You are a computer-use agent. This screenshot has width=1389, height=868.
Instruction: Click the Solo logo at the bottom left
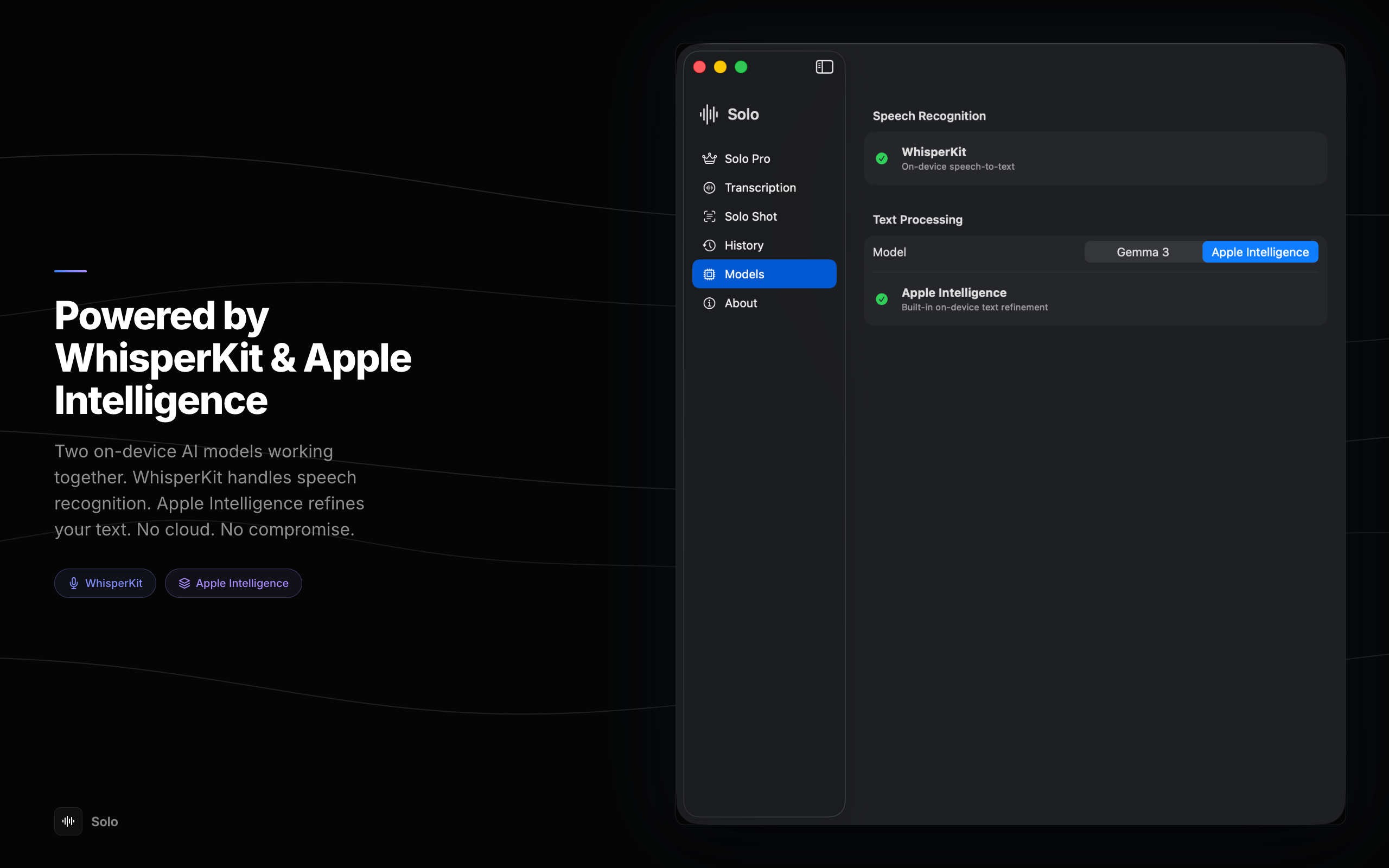(x=68, y=821)
